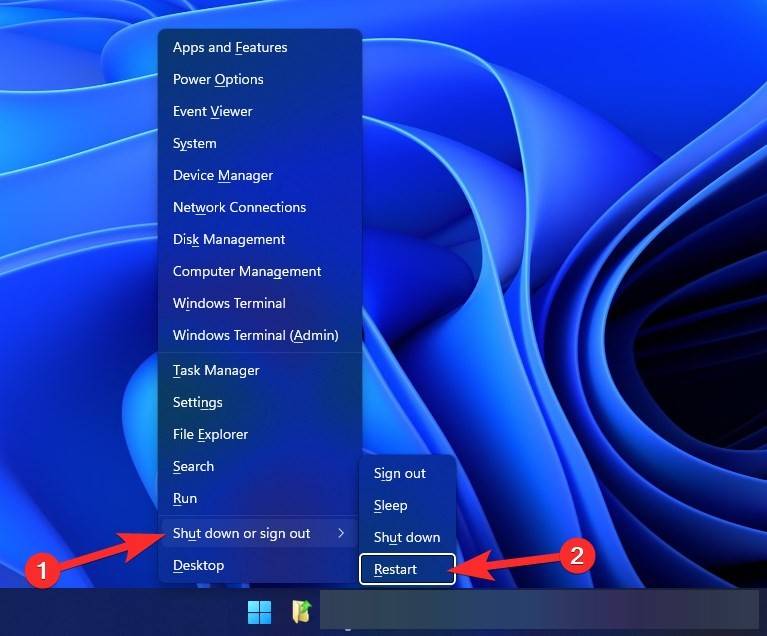Launch File Explorer menu entry
767x636 pixels.
pyautogui.click(x=260, y=434)
